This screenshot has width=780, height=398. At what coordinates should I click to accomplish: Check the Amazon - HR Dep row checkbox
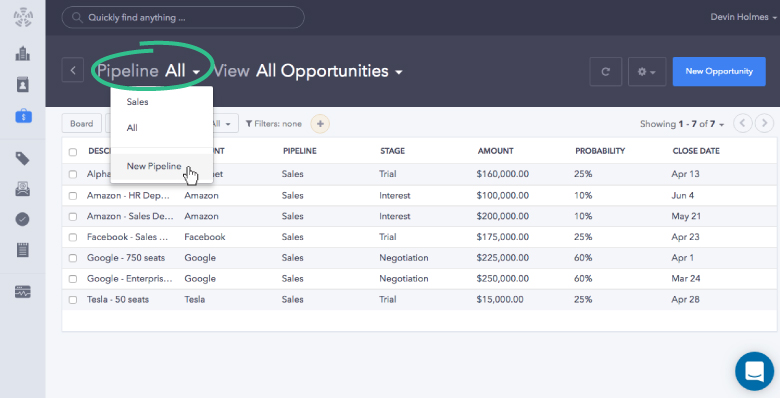(73, 196)
